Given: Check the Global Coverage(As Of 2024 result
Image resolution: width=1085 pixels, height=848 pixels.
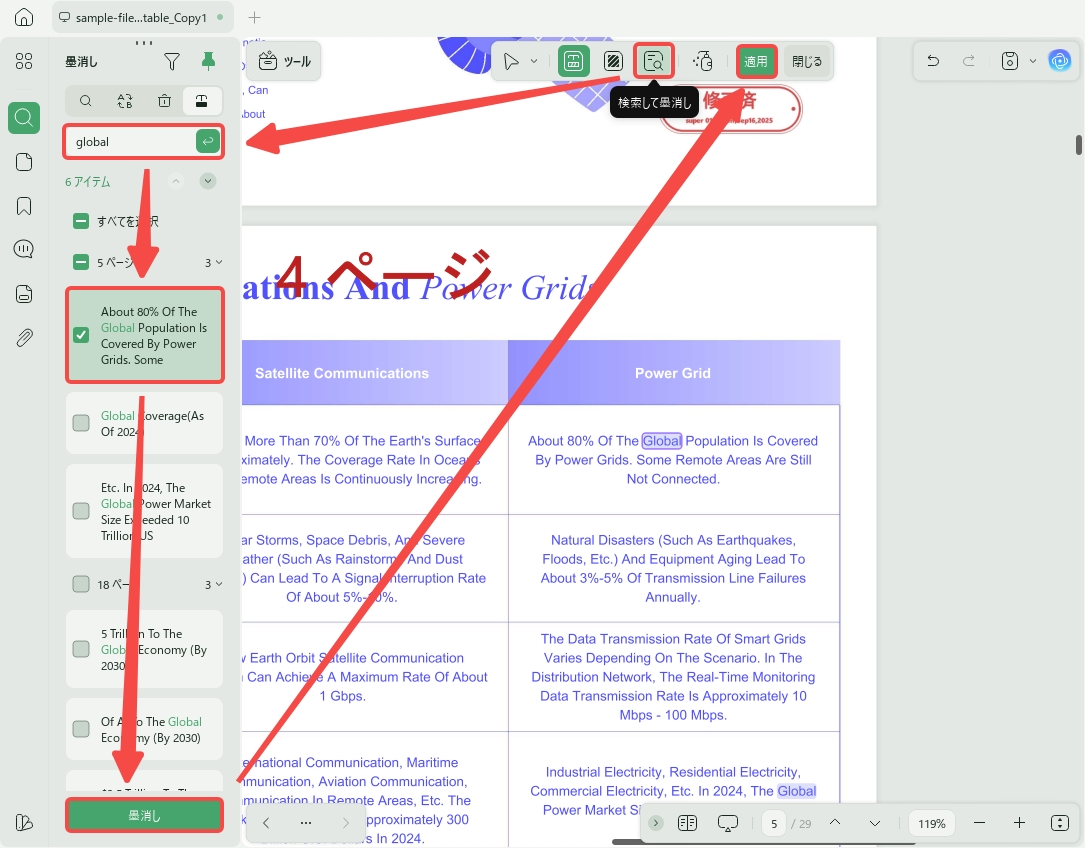Looking at the screenshot, I should coord(81,423).
